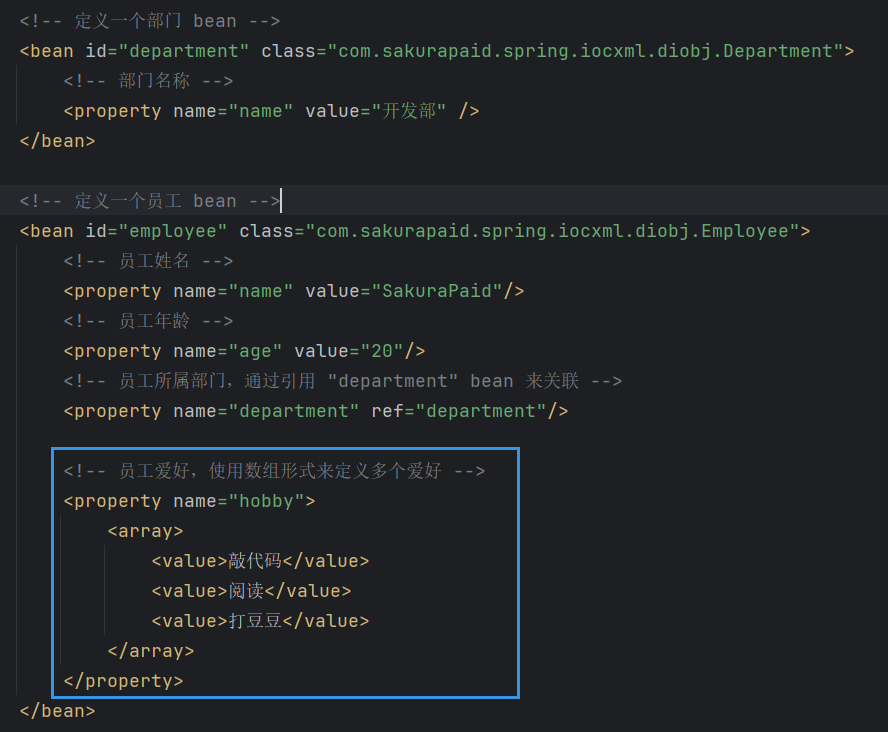Click the comment '员工姓名'

point(148,261)
